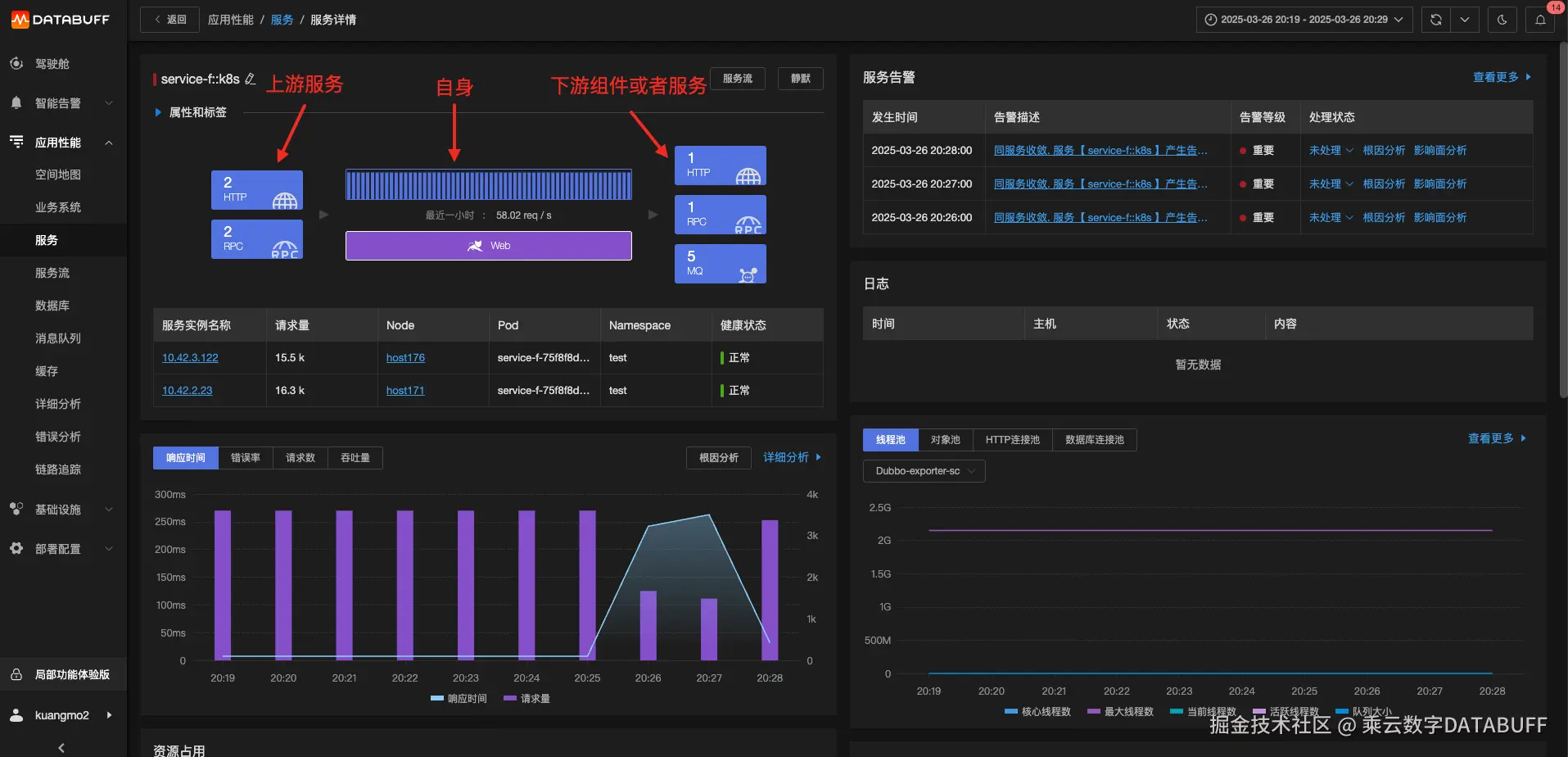Click the 静默 button
This screenshot has height=757, width=1568.
(801, 79)
